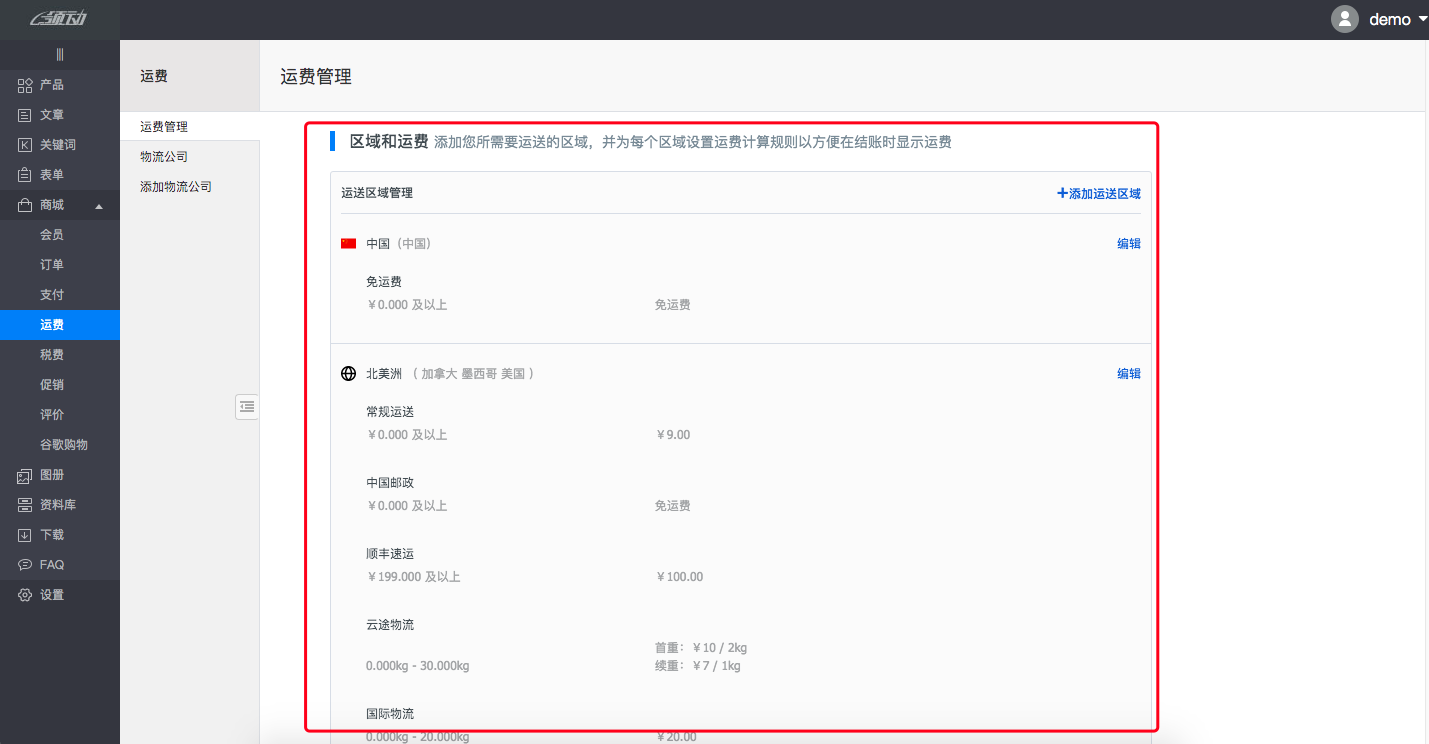Image resolution: width=1429 pixels, height=744 pixels.
Task: Click the 产品 grid icon in sidebar
Action: coord(25,85)
